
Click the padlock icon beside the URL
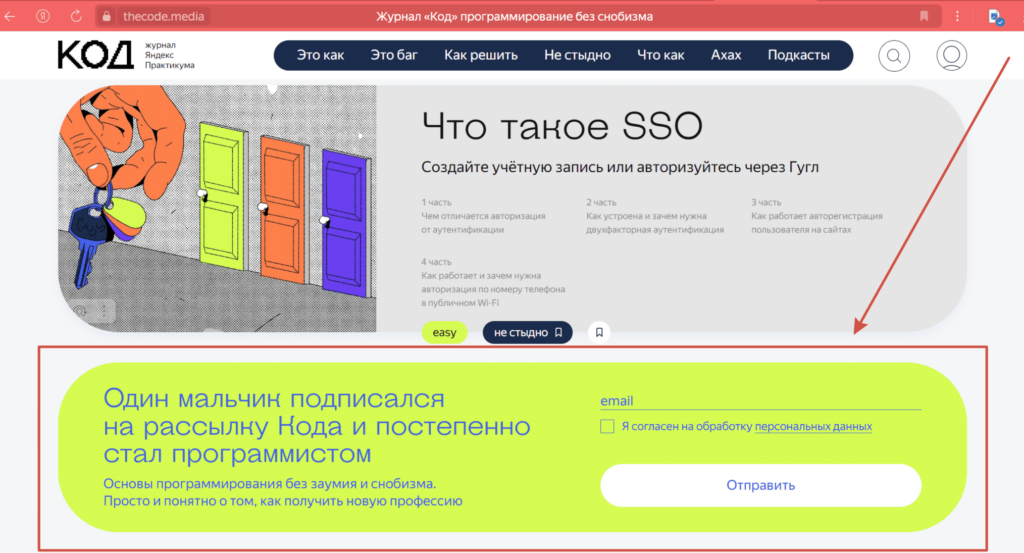(x=108, y=16)
